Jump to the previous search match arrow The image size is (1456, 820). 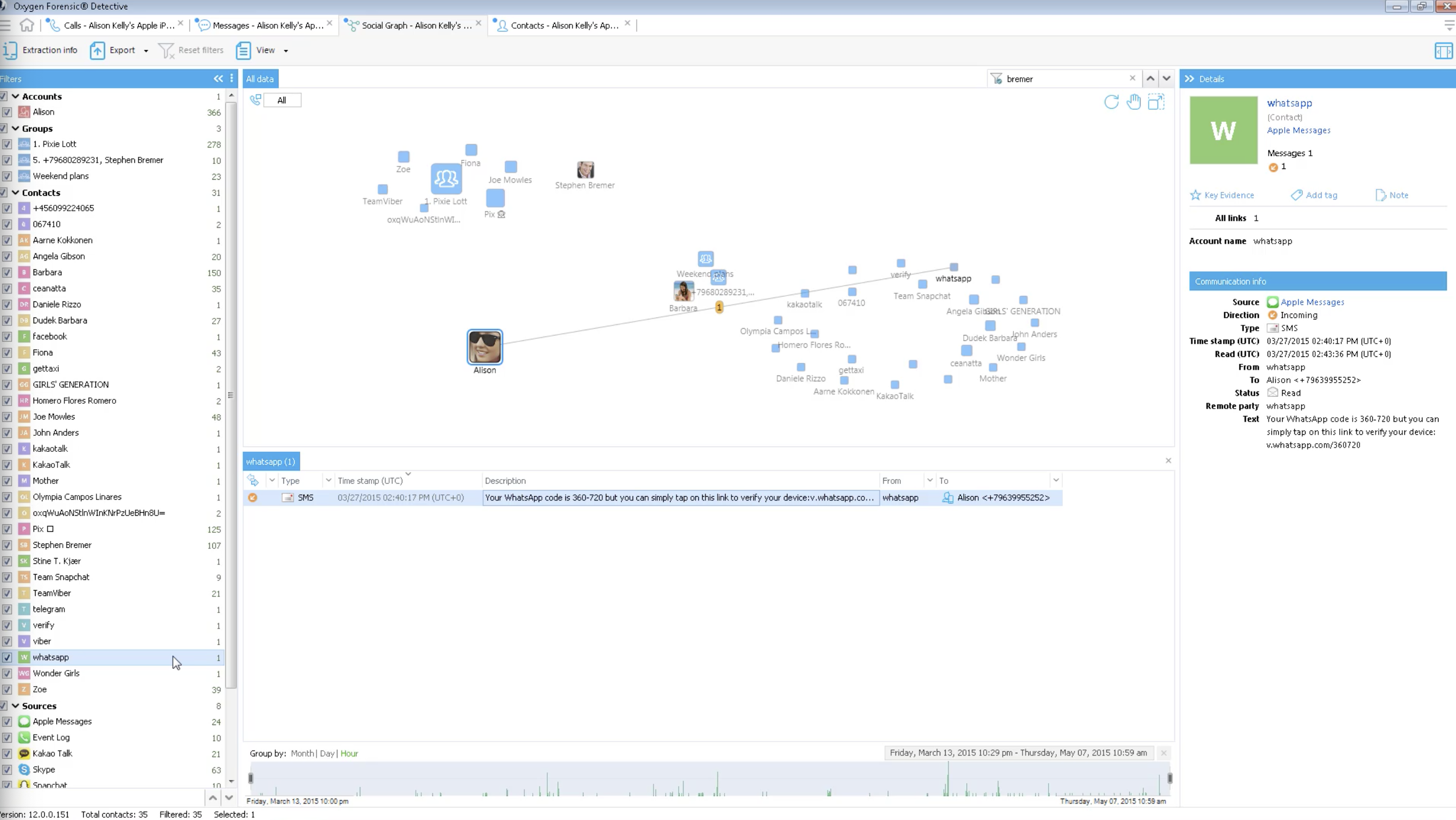[1150, 78]
